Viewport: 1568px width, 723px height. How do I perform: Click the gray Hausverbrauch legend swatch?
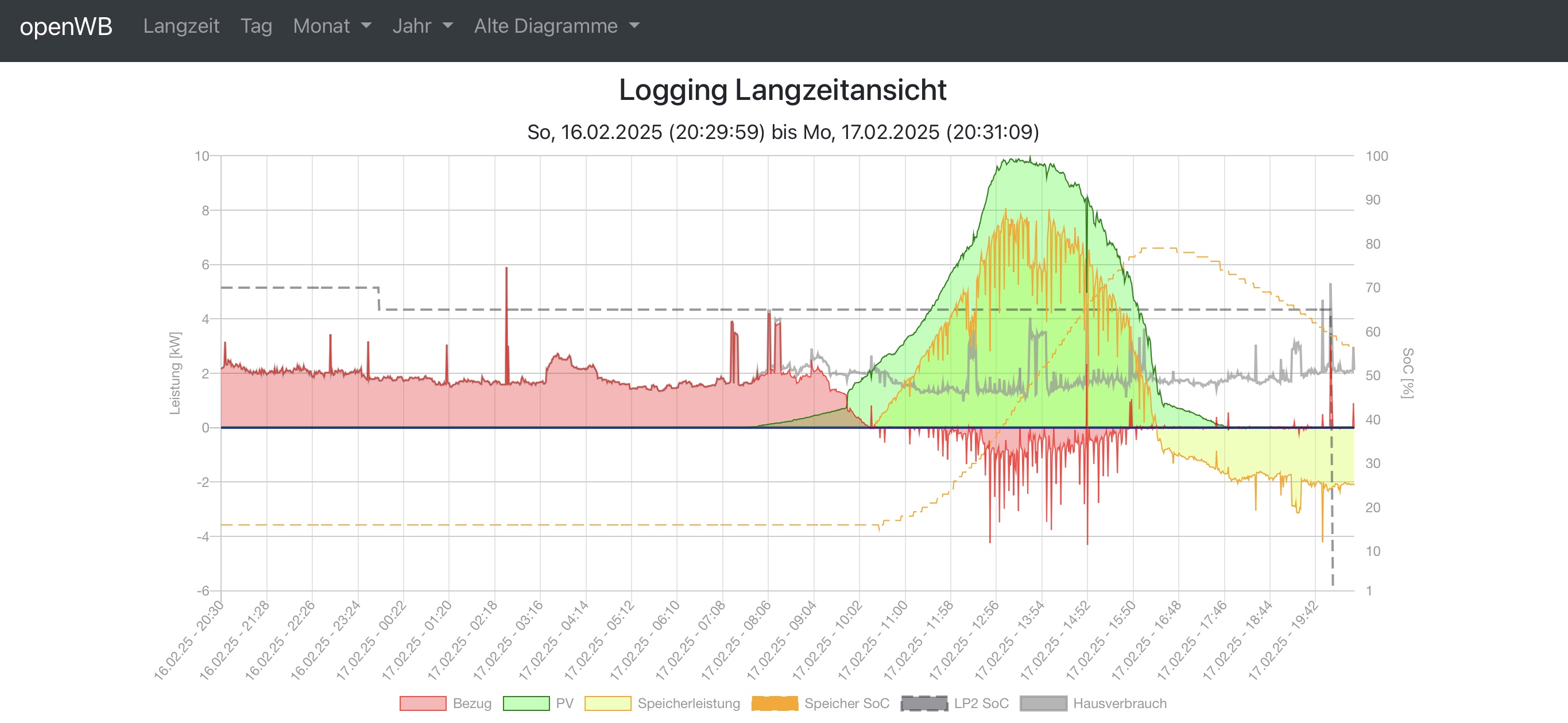point(1043,703)
